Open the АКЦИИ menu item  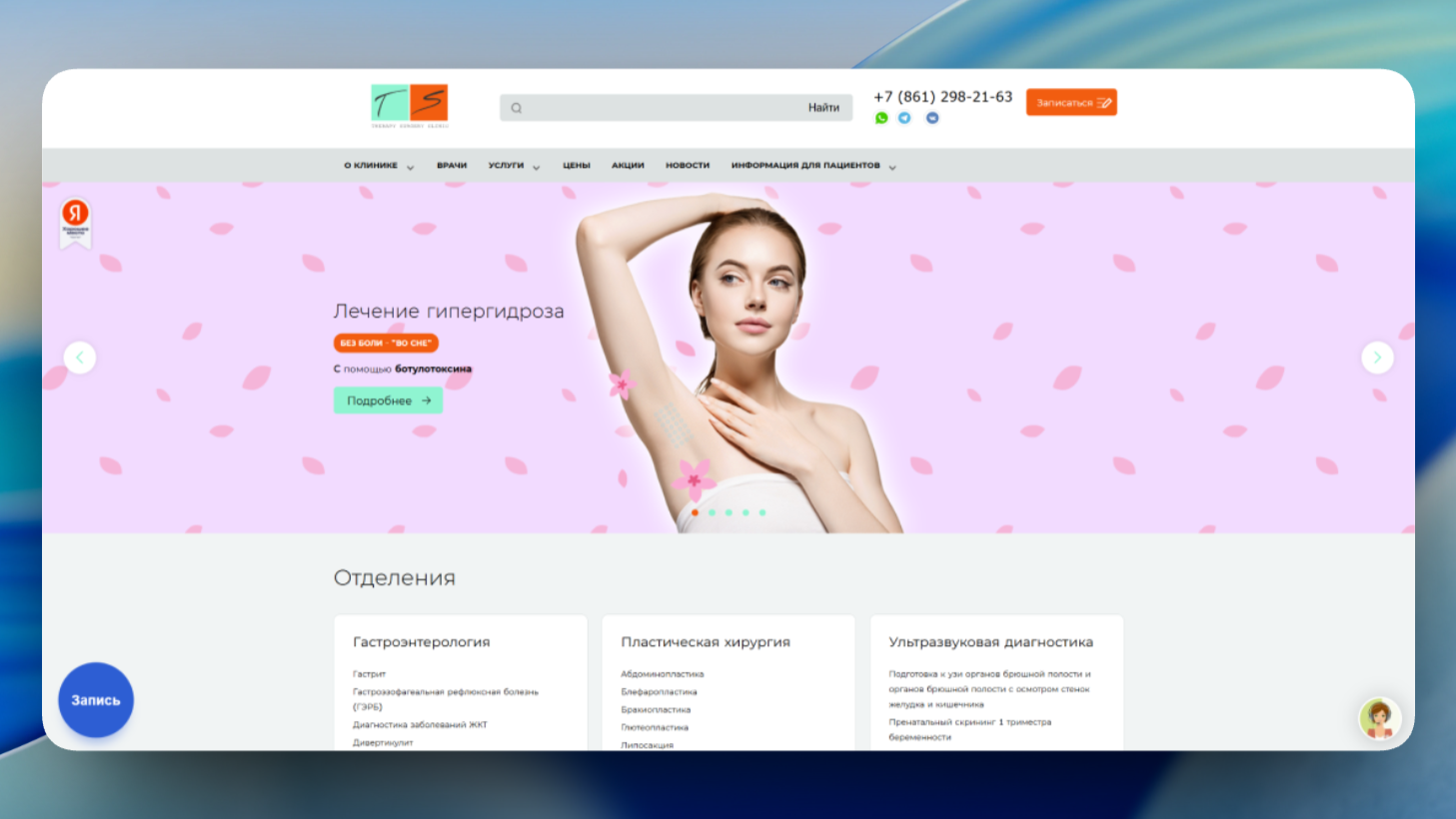click(628, 166)
